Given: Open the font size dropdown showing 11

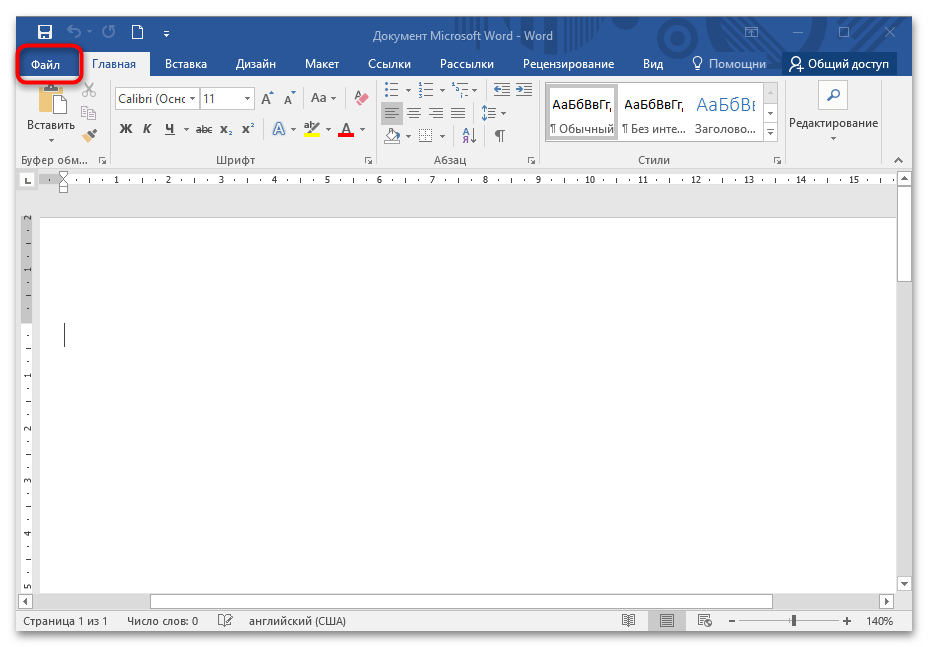Looking at the screenshot, I should 247,98.
